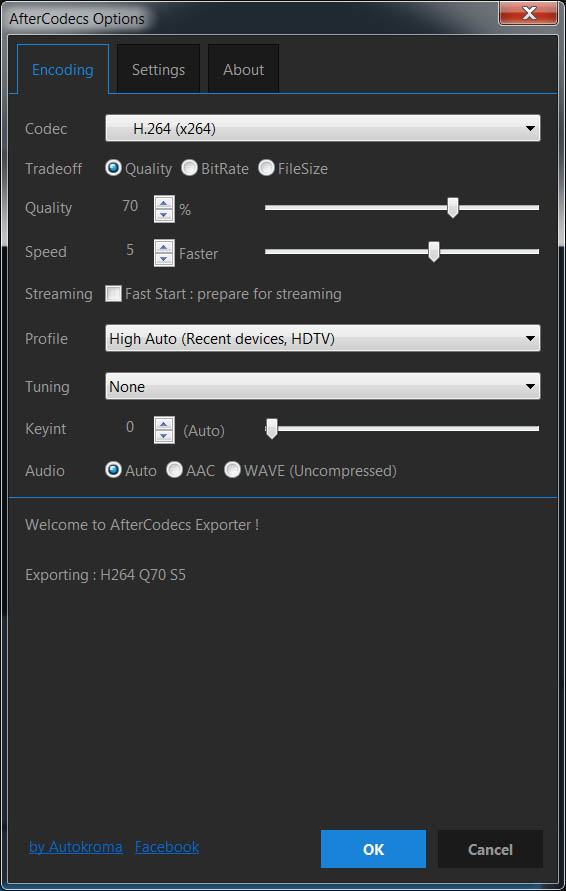Viewport: 566px width, 891px height.
Task: Click the Speed value 5 field
Action: click(130, 250)
